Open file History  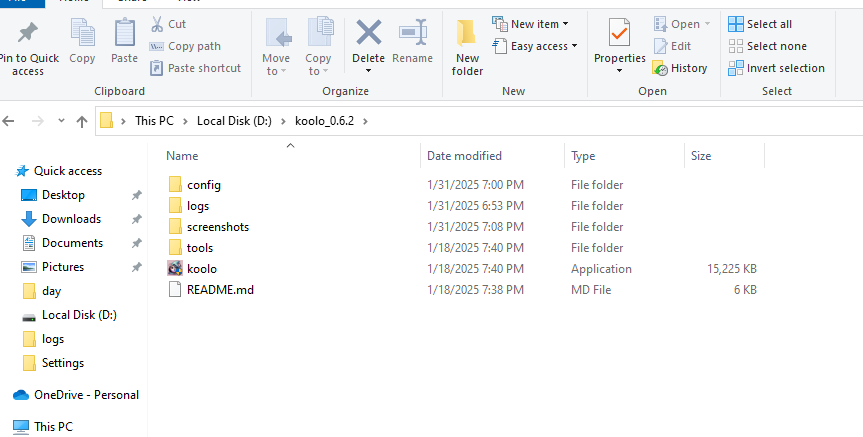pyautogui.click(x=680, y=68)
